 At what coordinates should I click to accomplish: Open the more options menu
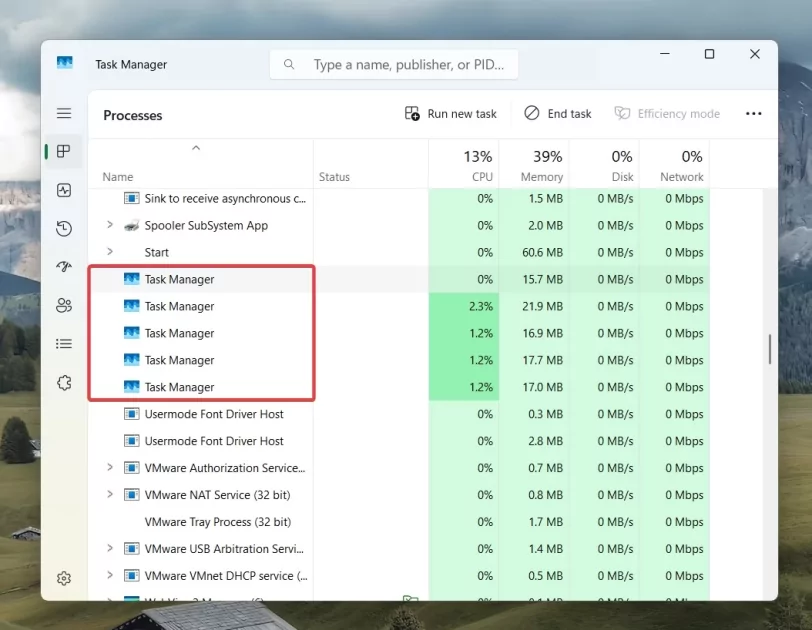753,113
